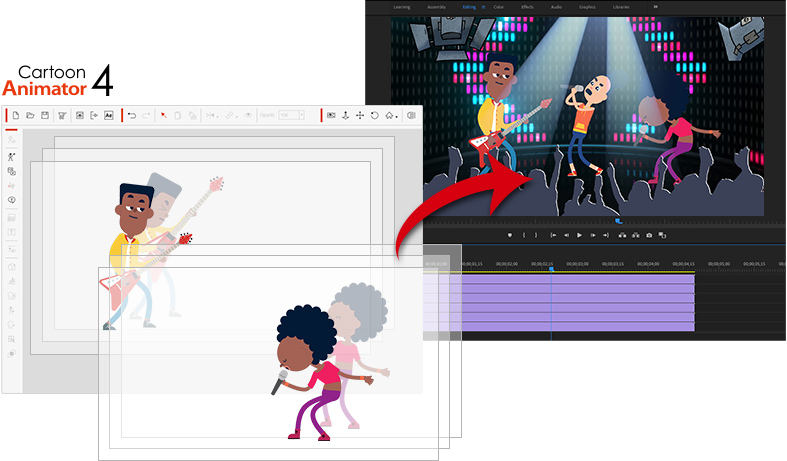
Task: Click the Save Project disk icon
Action: pos(45,116)
